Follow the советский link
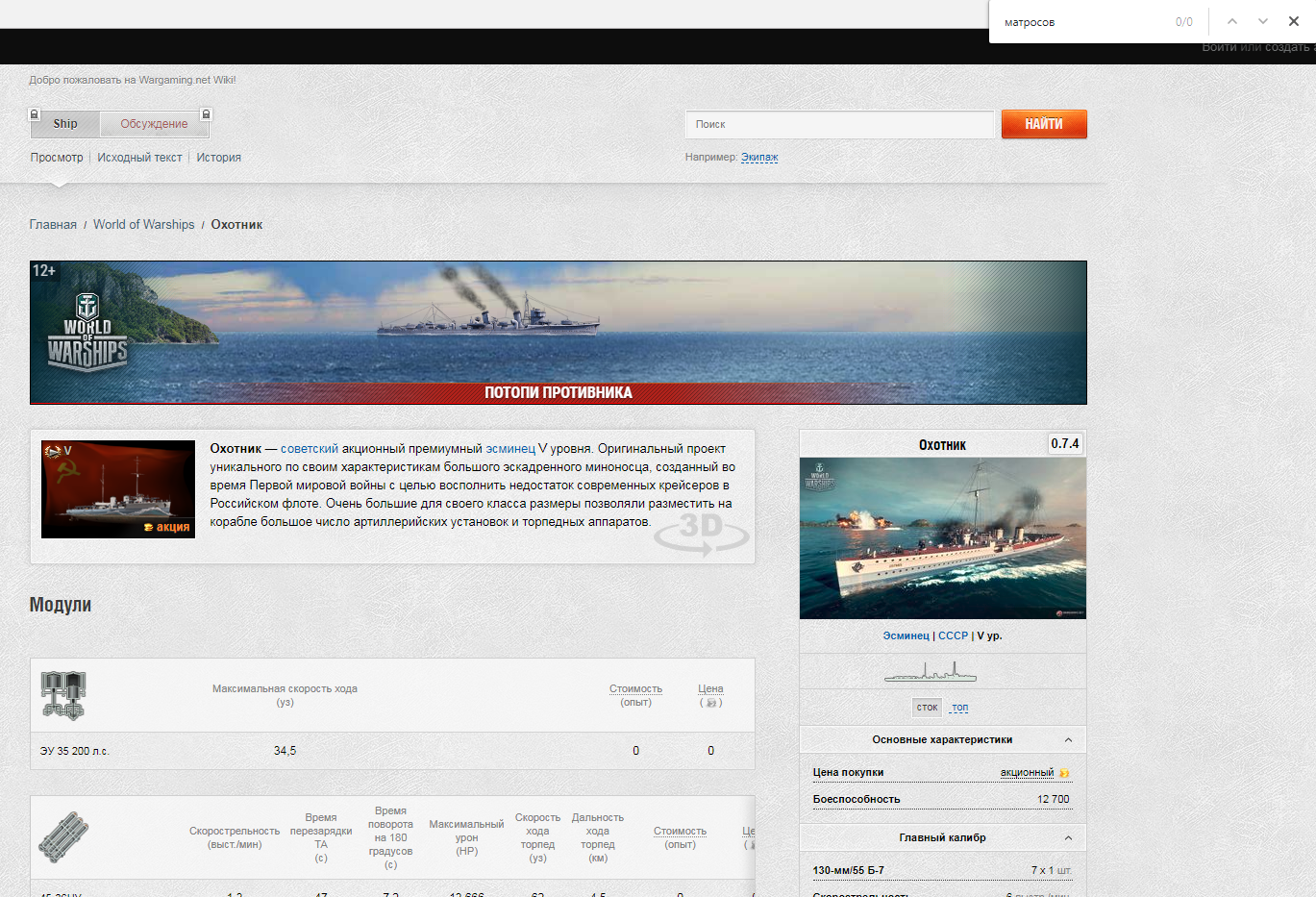The width and height of the screenshot is (1316, 897). tap(310, 449)
